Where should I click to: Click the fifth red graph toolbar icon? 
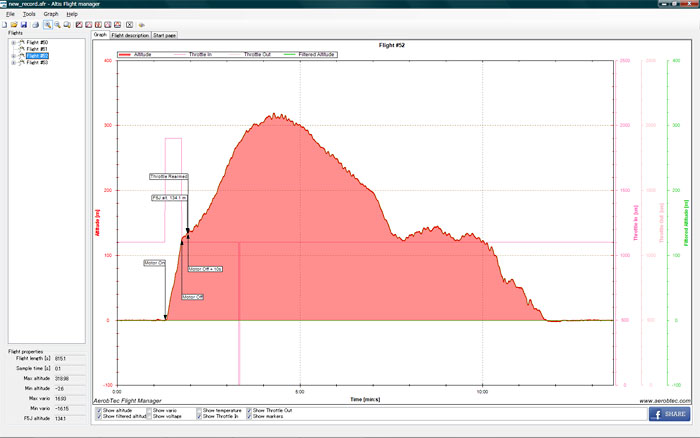[x=117, y=25]
